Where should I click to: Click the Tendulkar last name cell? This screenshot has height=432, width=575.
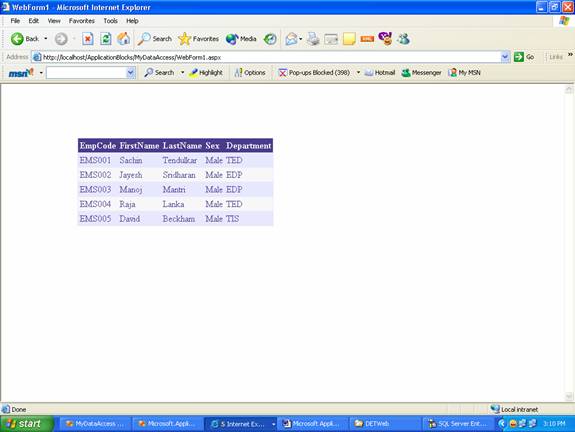click(180, 160)
